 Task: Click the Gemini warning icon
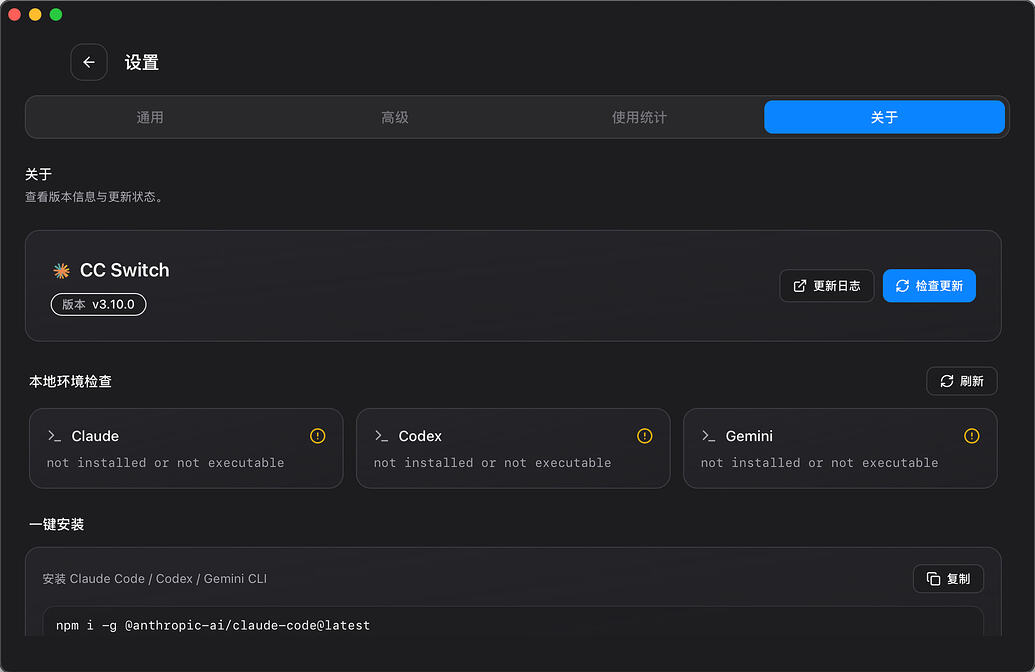(x=972, y=436)
